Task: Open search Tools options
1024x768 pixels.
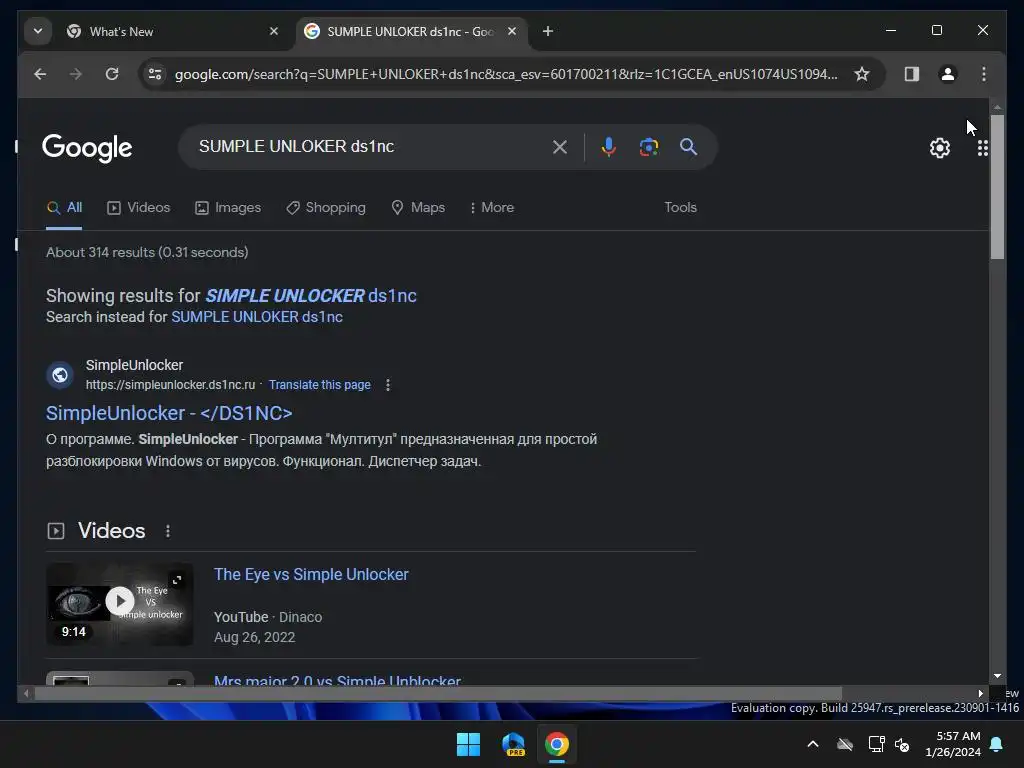Action: pyautogui.click(x=680, y=208)
